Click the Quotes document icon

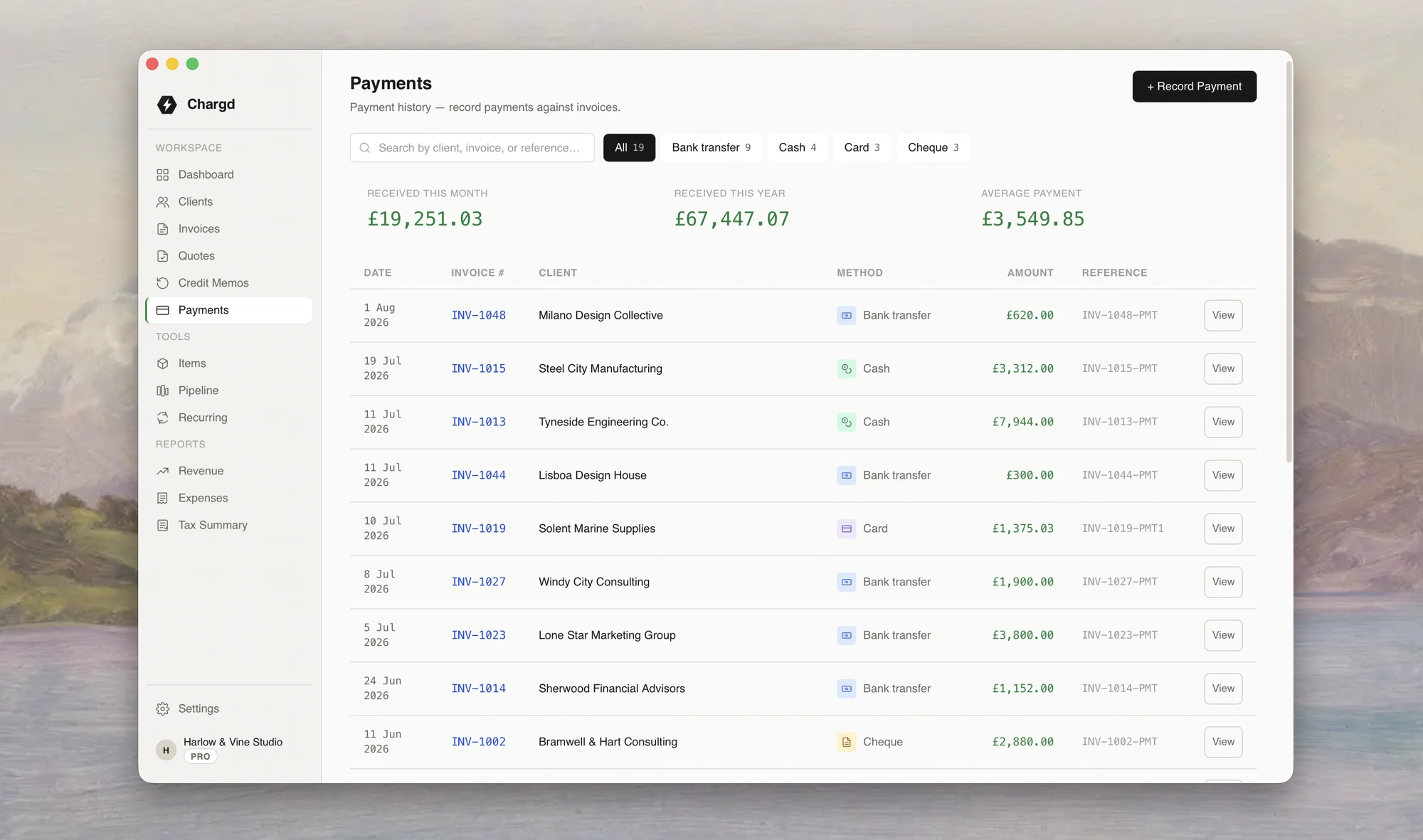point(163,256)
